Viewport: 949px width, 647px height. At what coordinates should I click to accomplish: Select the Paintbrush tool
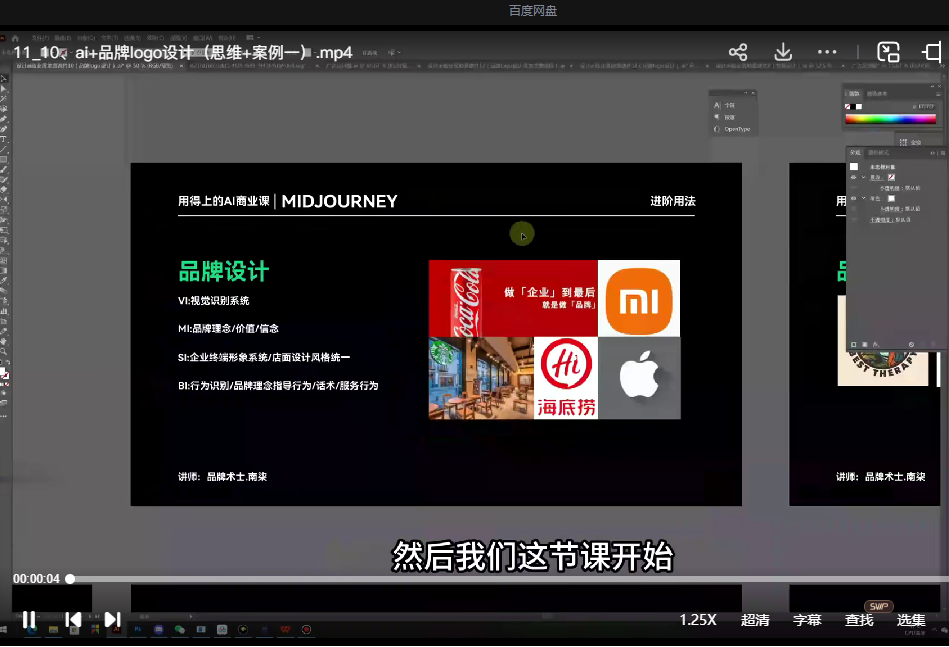4,170
